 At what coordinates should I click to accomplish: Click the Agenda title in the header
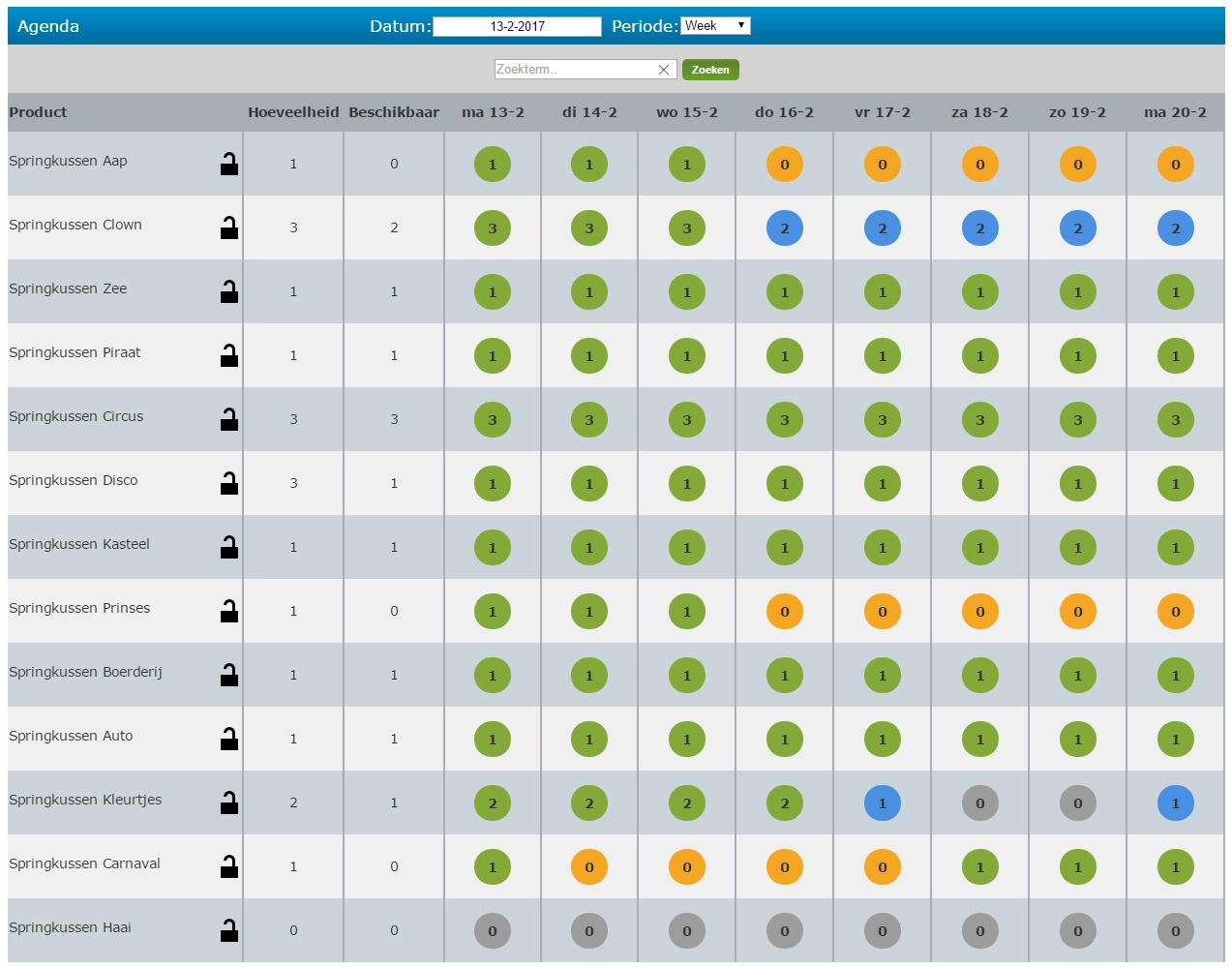click(x=45, y=26)
